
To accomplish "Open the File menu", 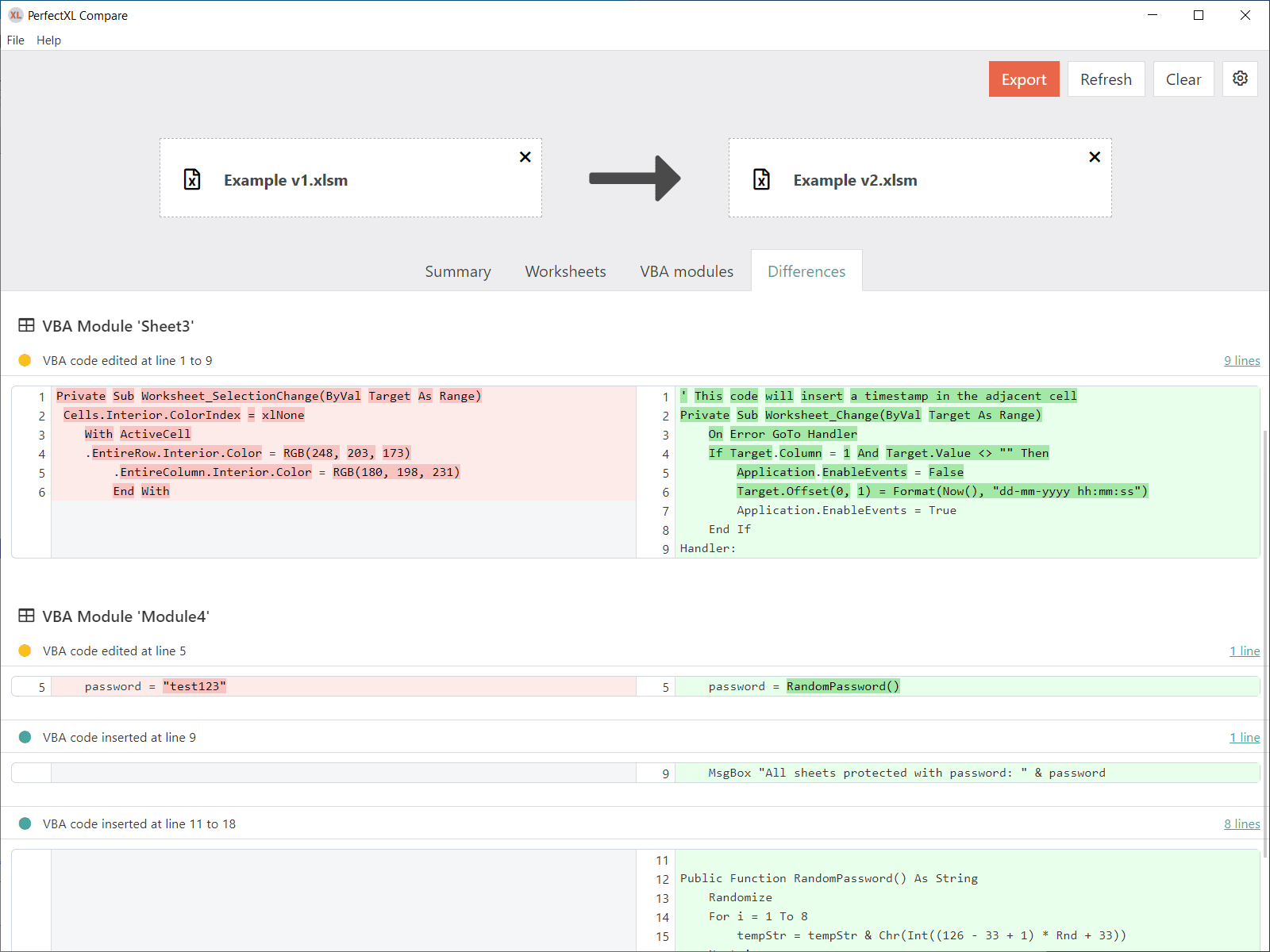I will [15, 40].
